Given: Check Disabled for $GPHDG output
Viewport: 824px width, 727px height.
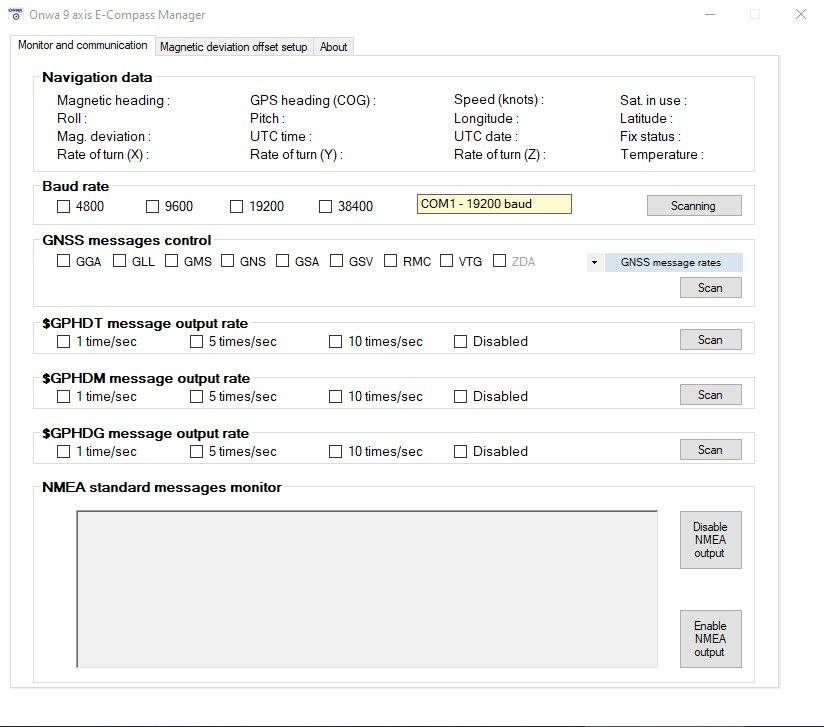Looking at the screenshot, I should (x=460, y=452).
